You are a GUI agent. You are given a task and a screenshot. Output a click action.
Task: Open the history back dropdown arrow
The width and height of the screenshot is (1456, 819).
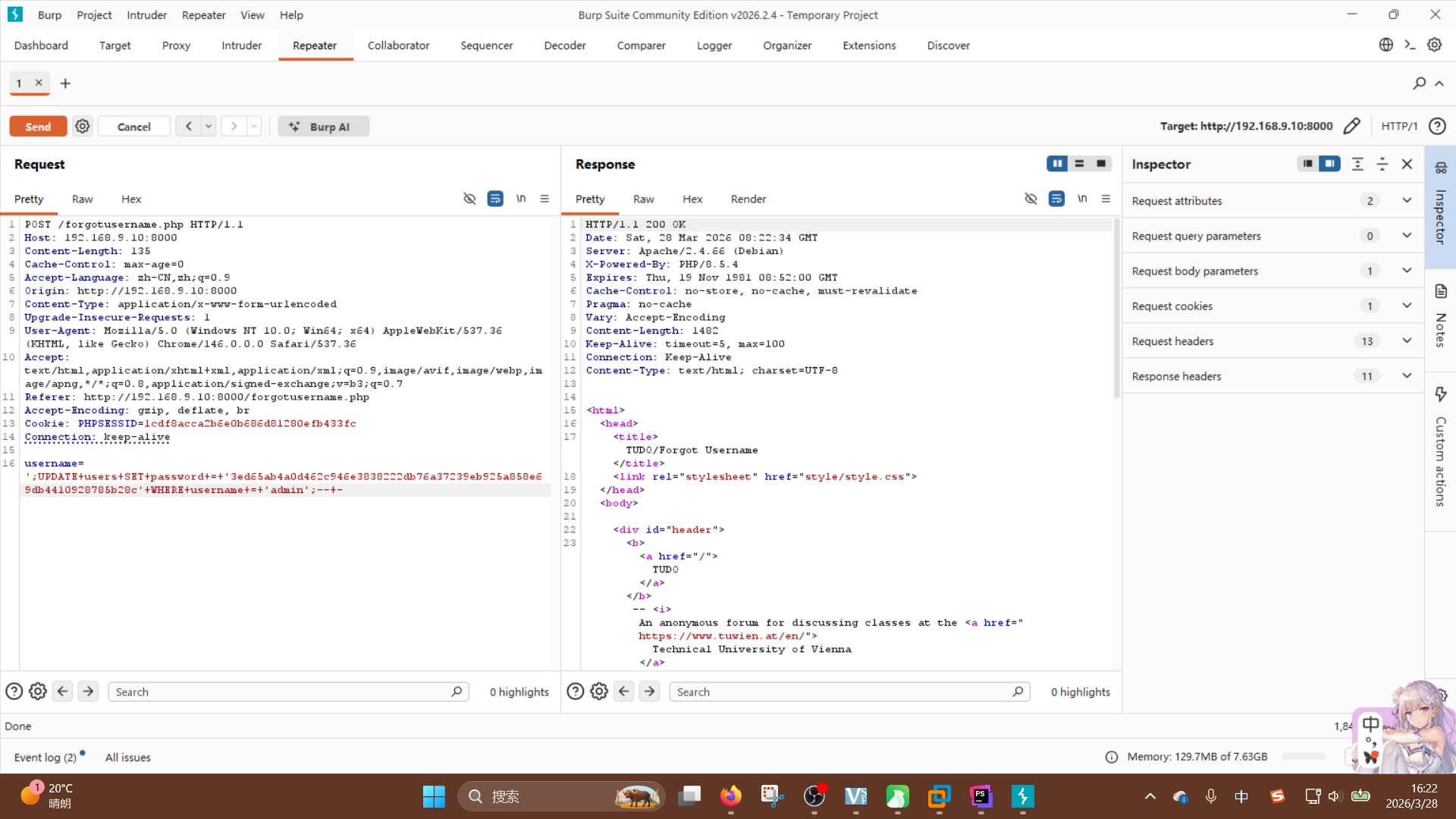tap(208, 127)
